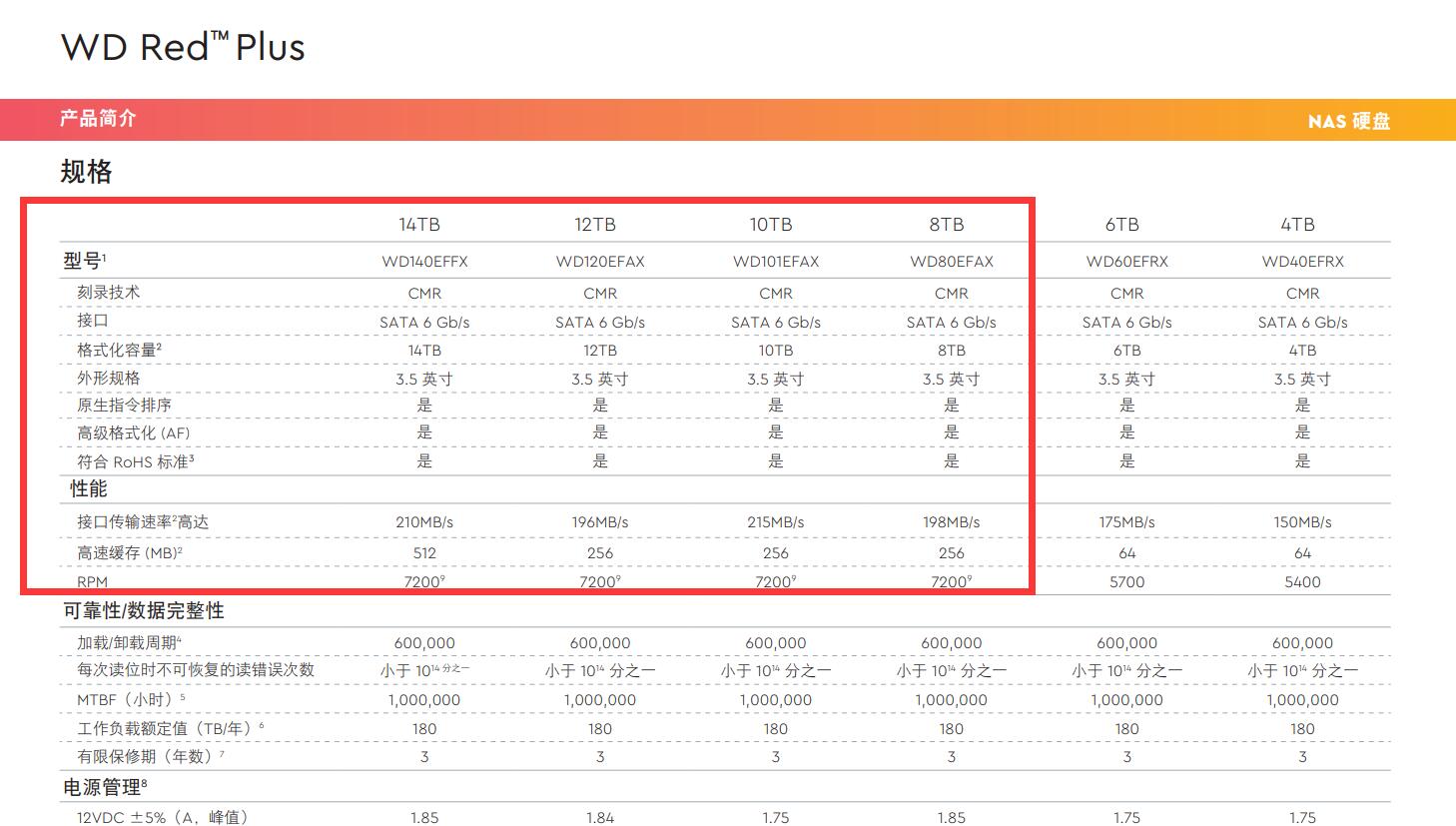Click the 每次读位时不可恢复的读错误次数 label
Viewport: 1456px width, 826px height.
[196, 669]
